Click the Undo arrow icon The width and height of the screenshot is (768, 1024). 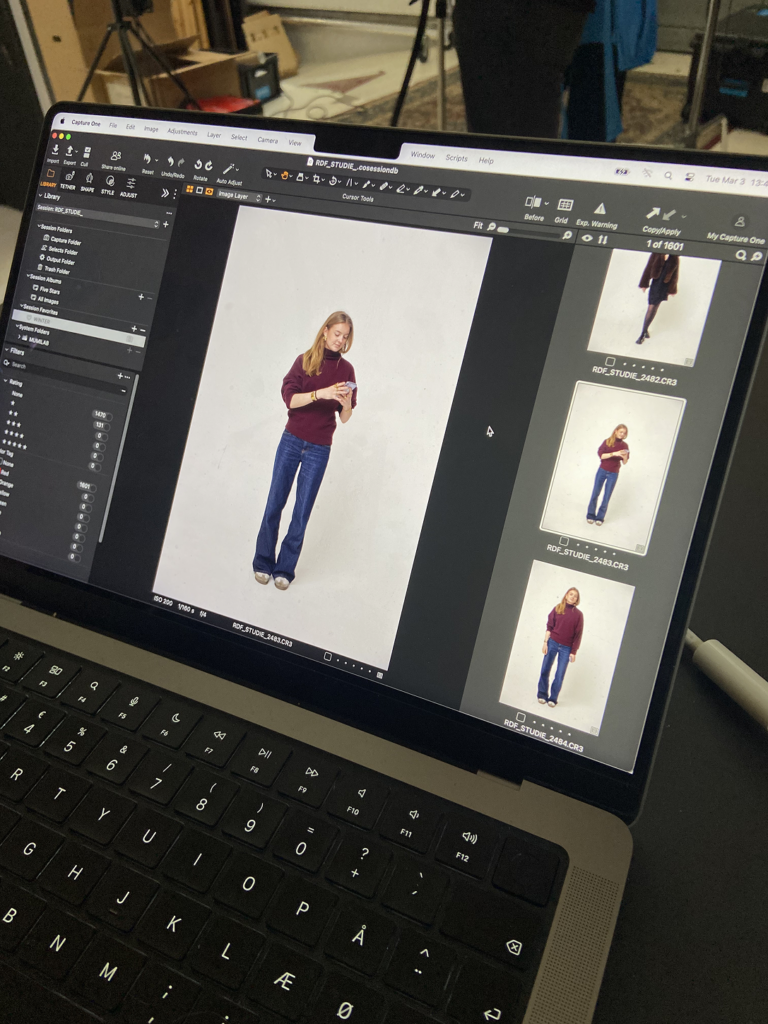(x=171, y=161)
